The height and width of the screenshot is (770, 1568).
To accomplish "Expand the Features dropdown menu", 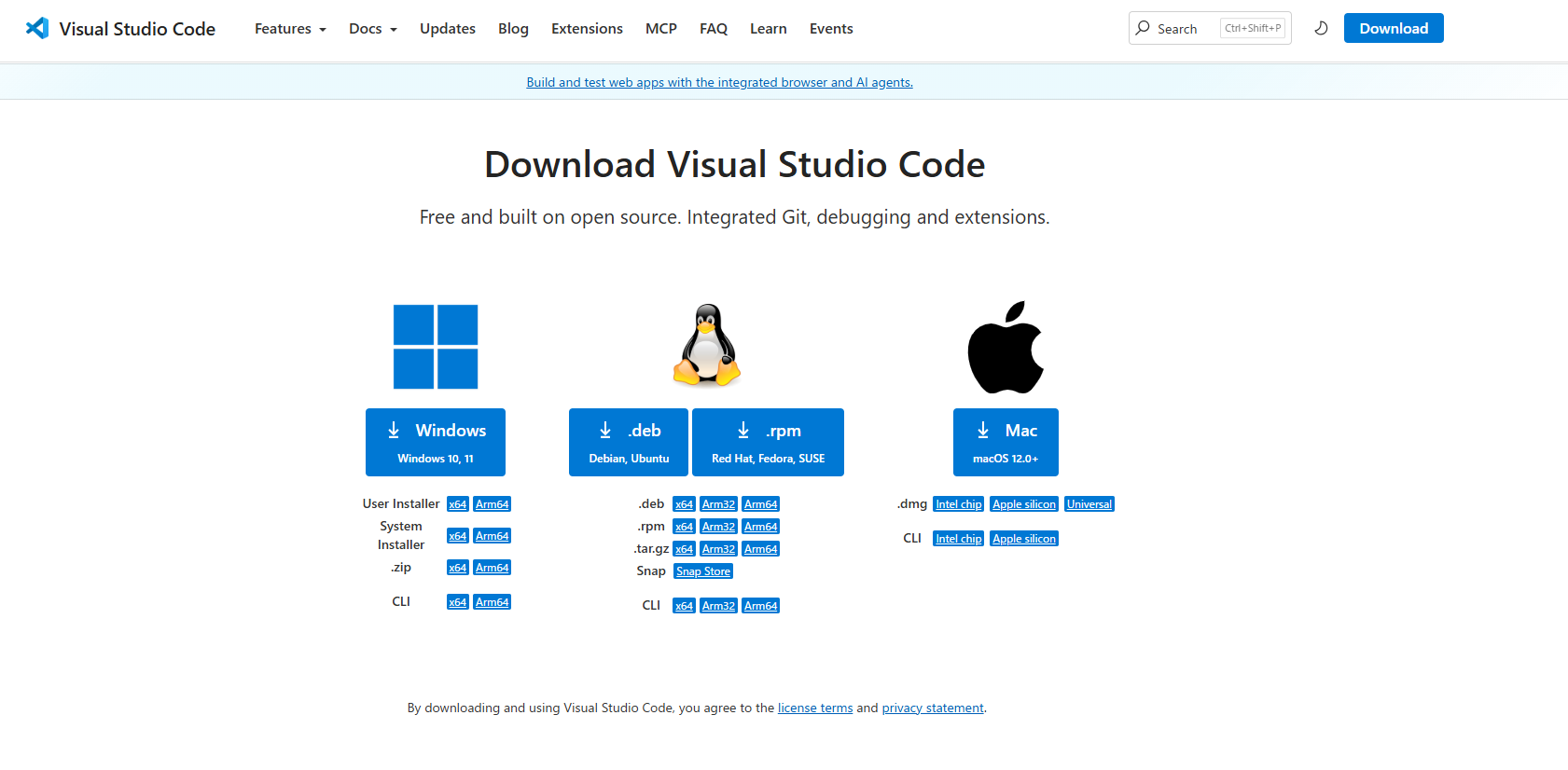I will click(x=290, y=28).
